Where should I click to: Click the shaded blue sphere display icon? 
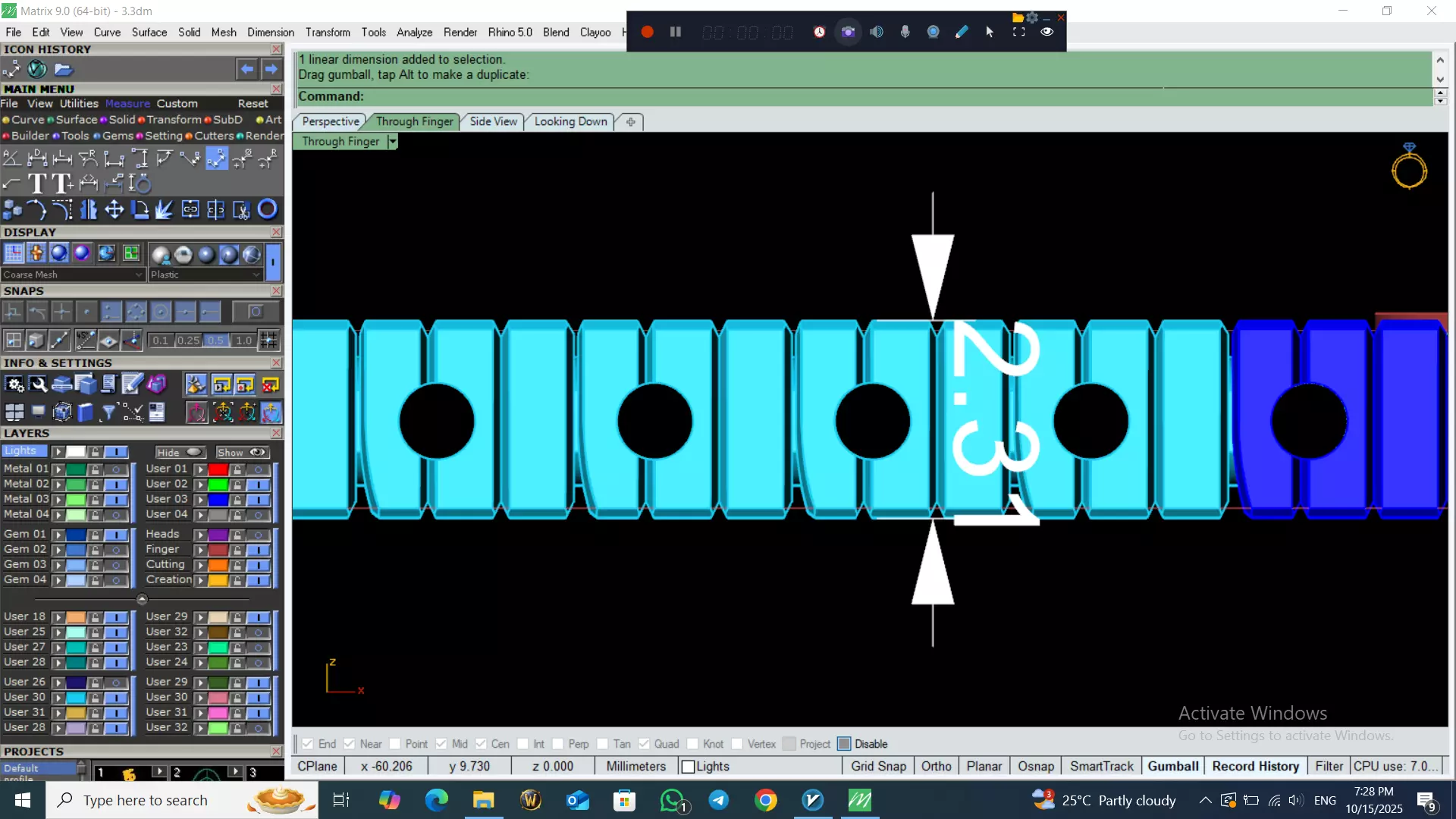pyautogui.click(x=59, y=253)
